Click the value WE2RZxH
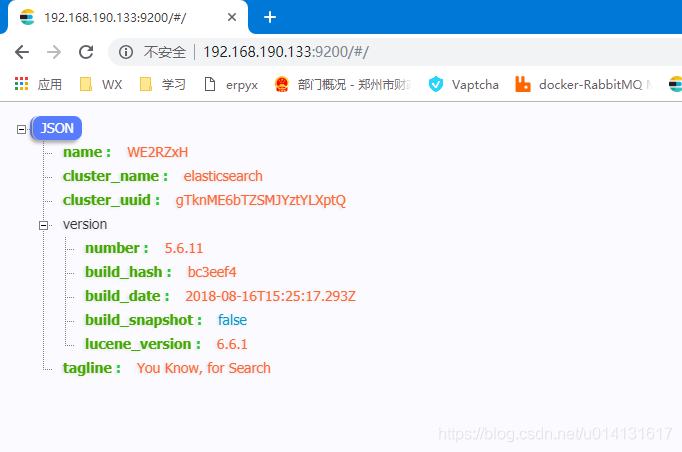 point(157,152)
